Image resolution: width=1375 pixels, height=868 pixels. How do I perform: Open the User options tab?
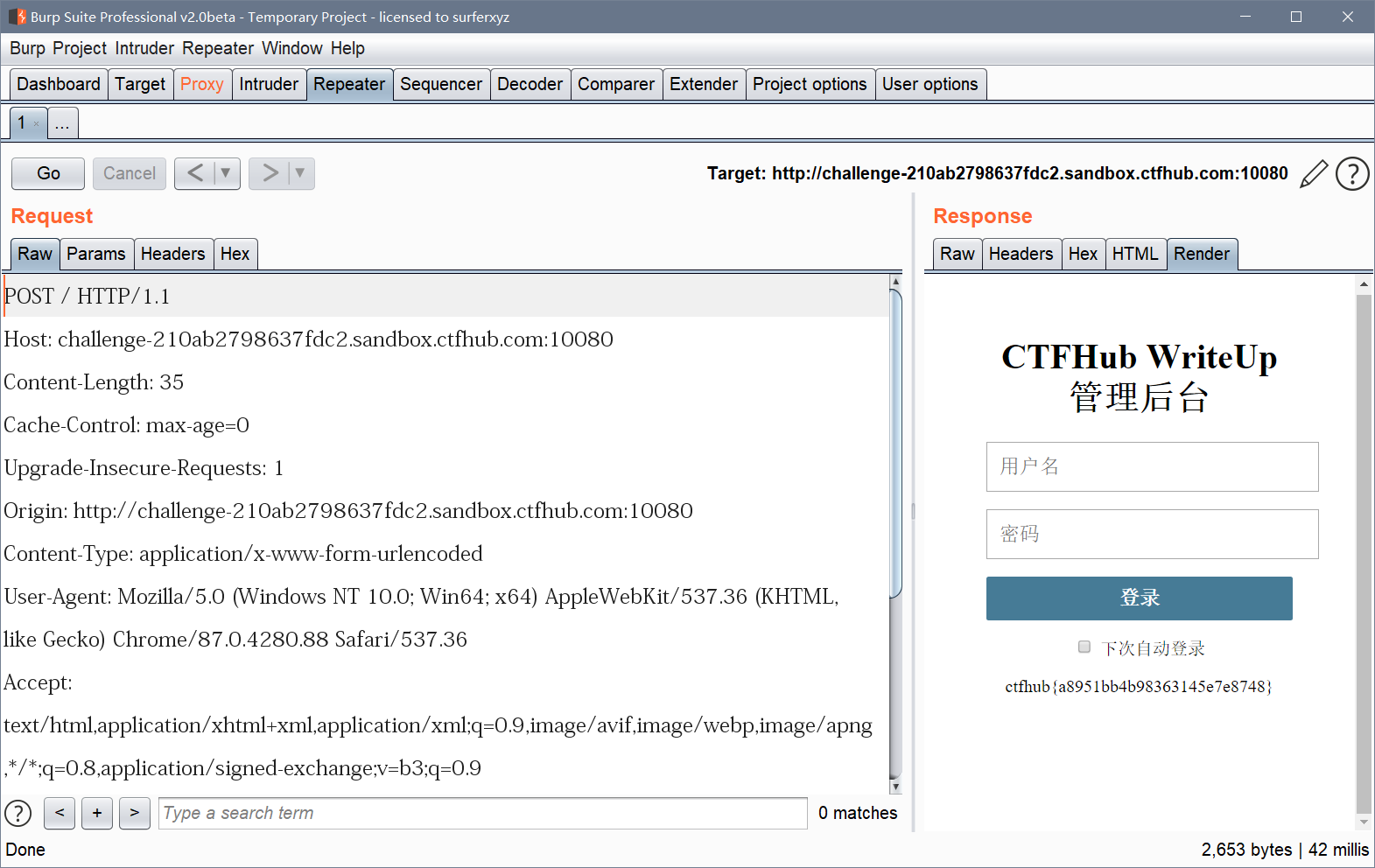point(930,84)
